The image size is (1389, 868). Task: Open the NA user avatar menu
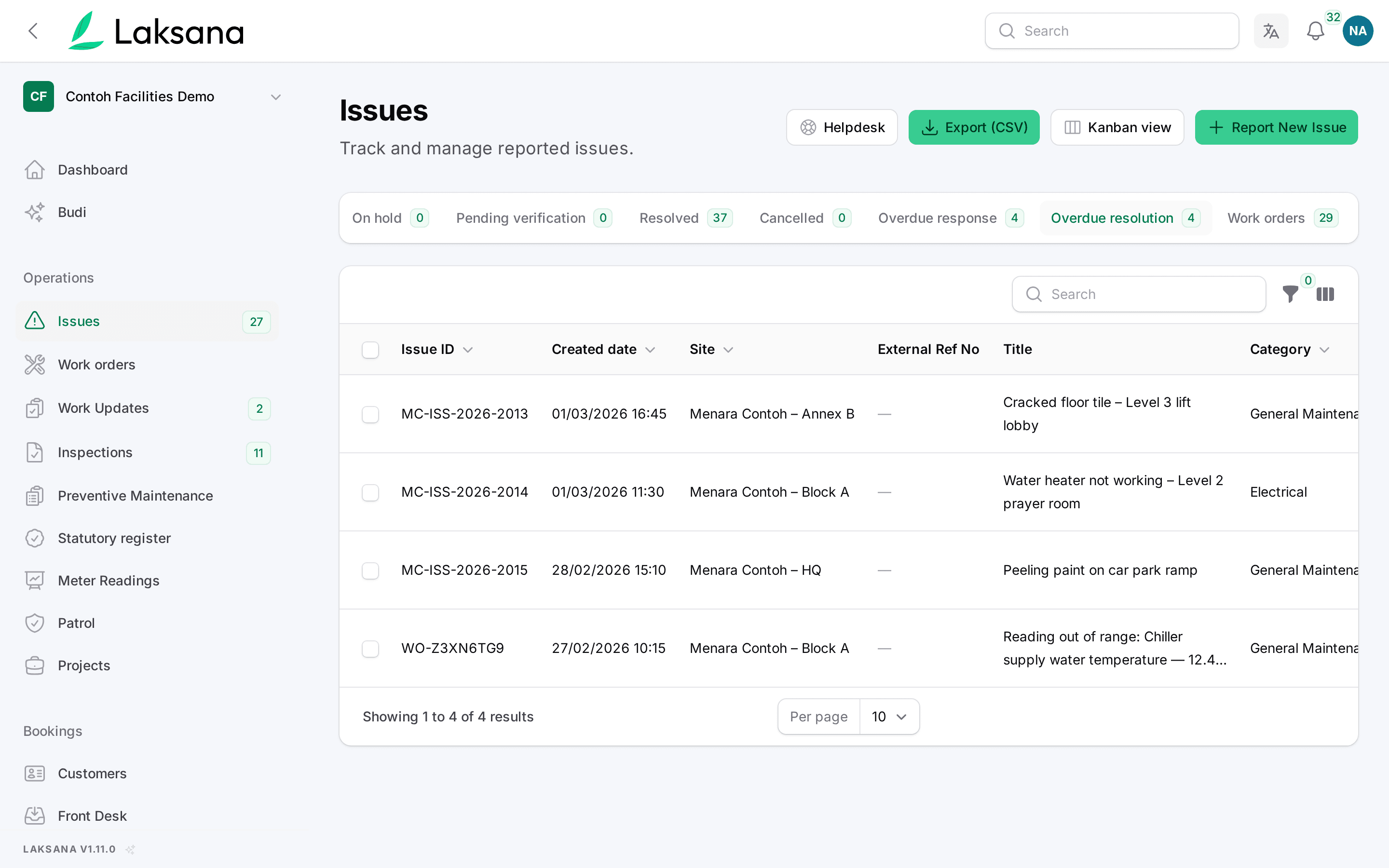[1358, 31]
